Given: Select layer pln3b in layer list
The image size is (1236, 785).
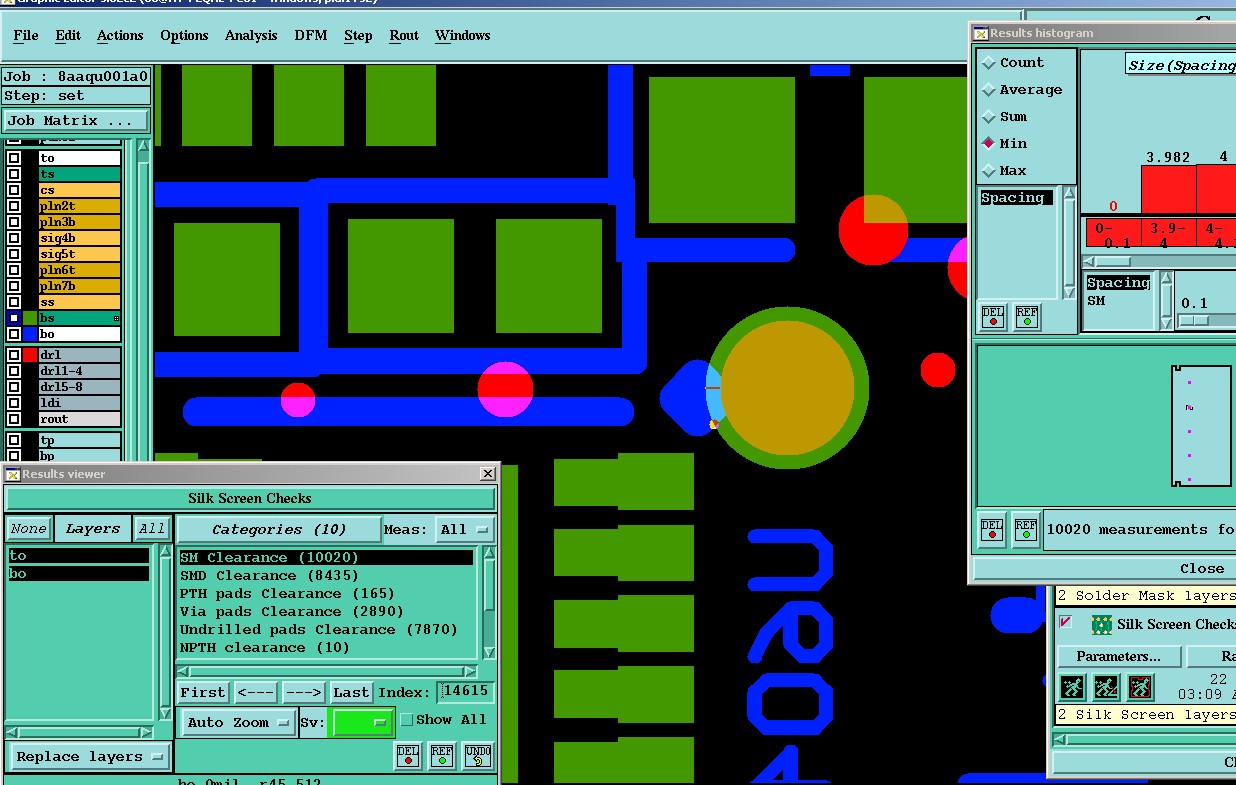Looking at the screenshot, I should tap(80, 222).
